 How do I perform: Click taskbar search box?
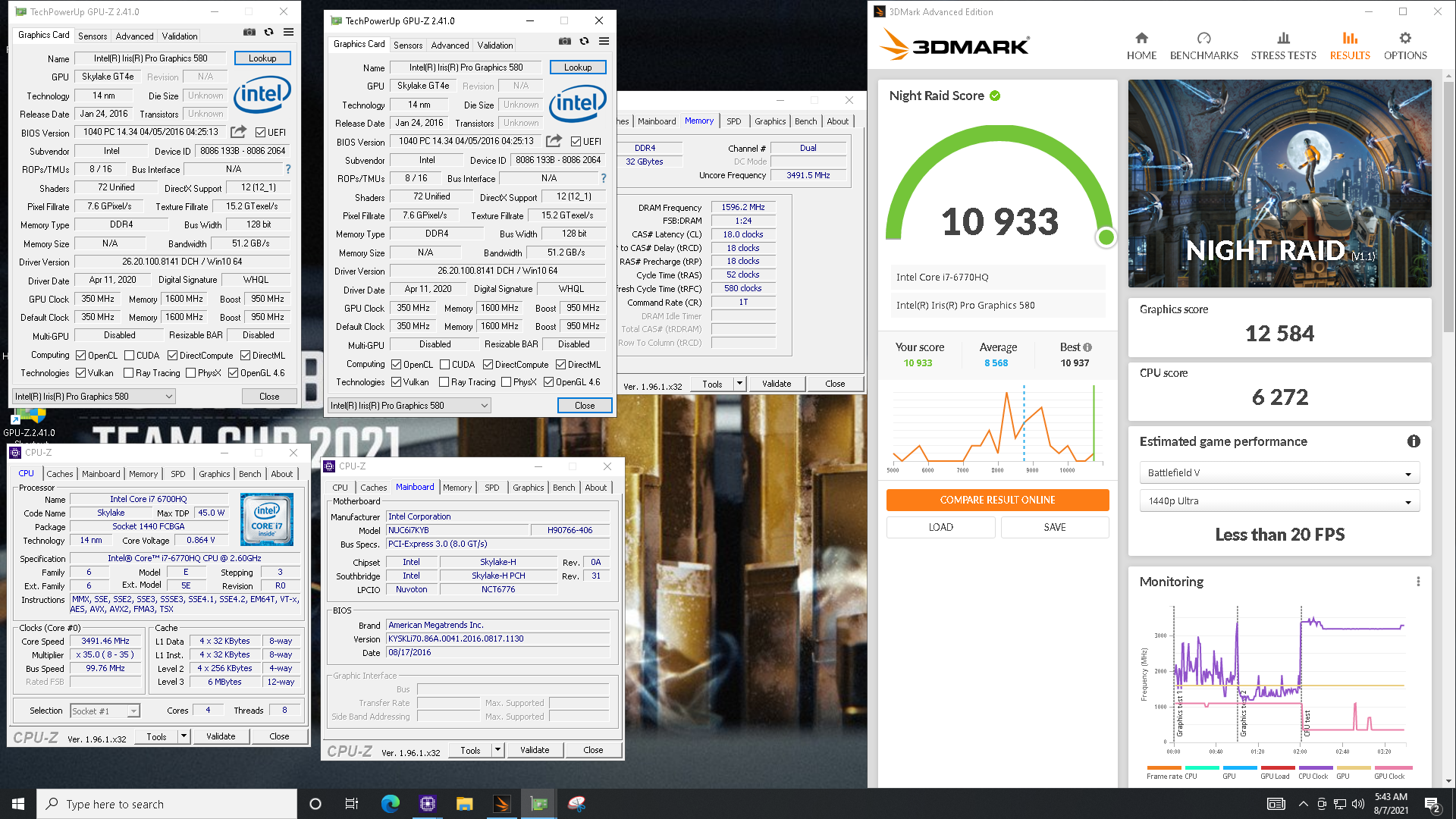pyautogui.click(x=167, y=804)
